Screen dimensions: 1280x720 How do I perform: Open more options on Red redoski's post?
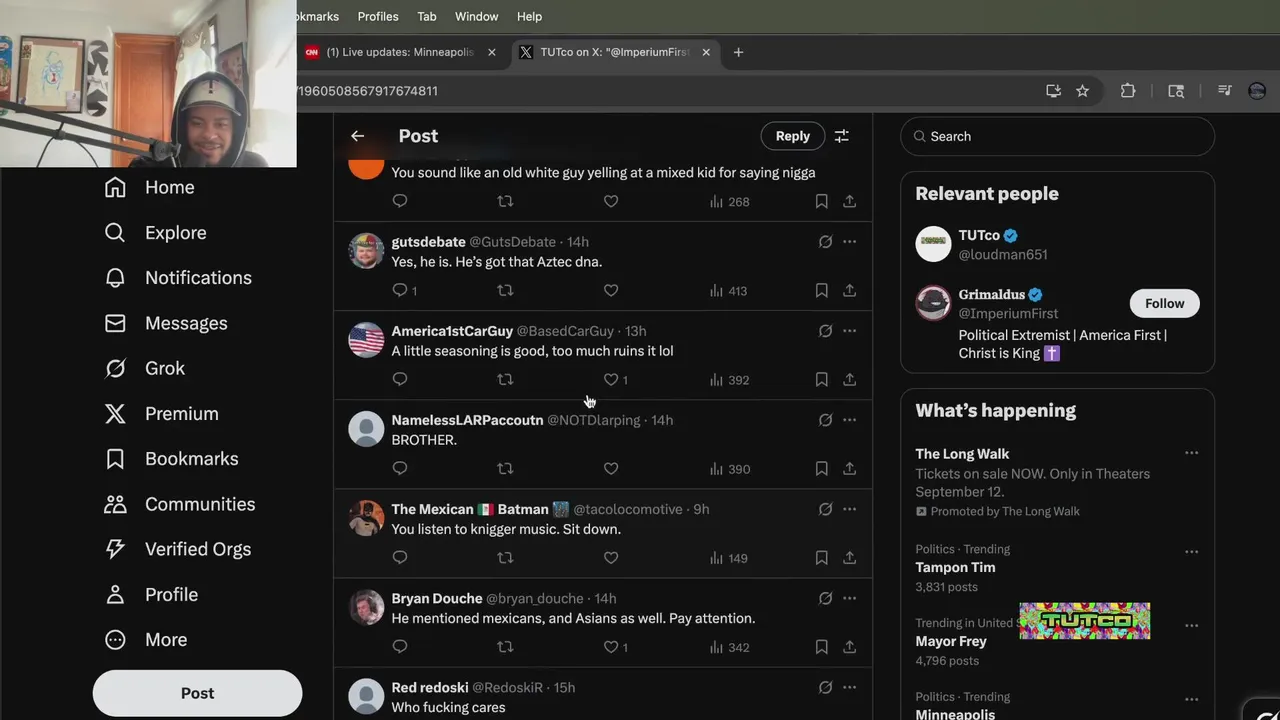click(849, 688)
